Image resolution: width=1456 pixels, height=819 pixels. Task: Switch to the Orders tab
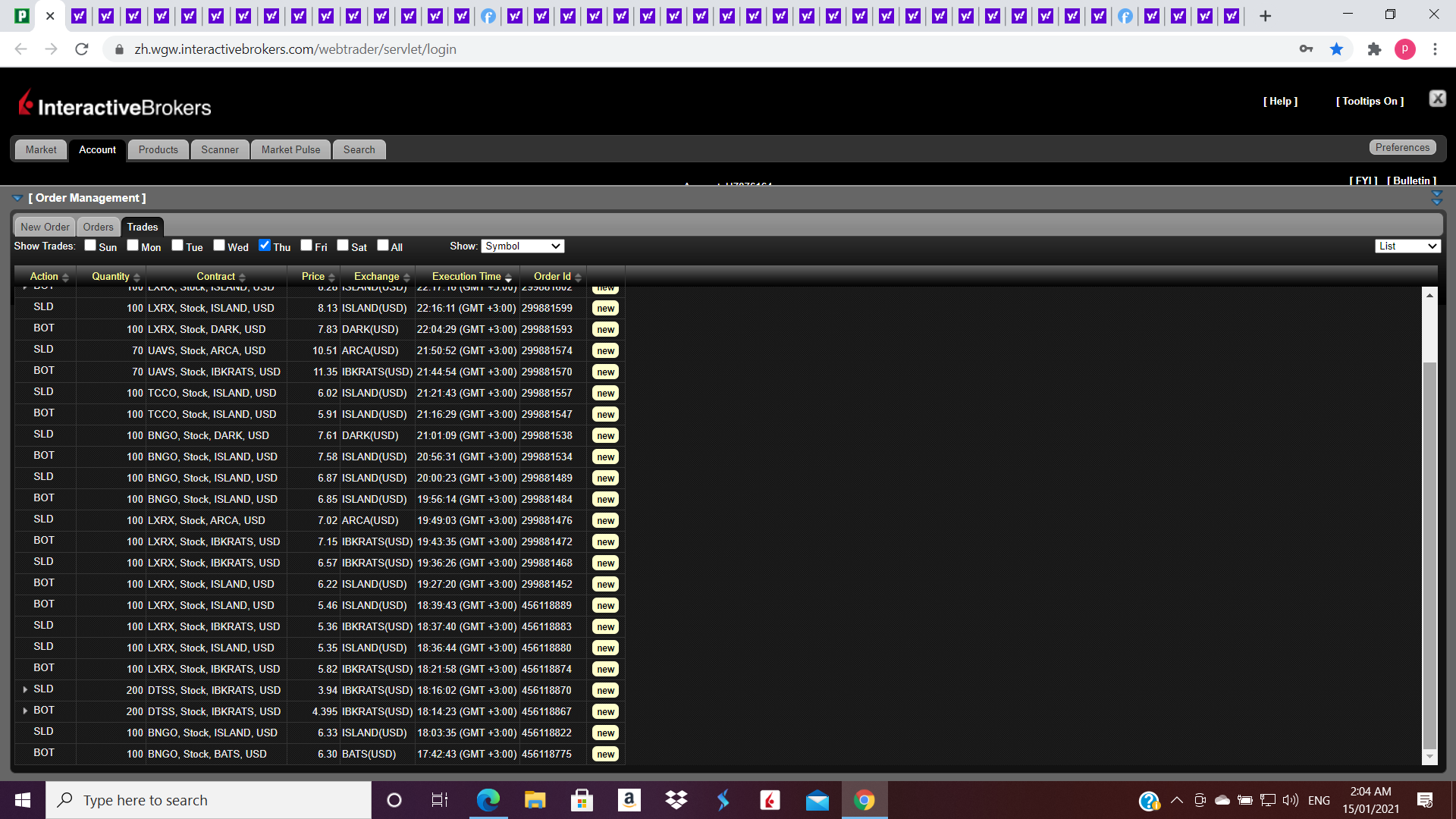point(98,227)
